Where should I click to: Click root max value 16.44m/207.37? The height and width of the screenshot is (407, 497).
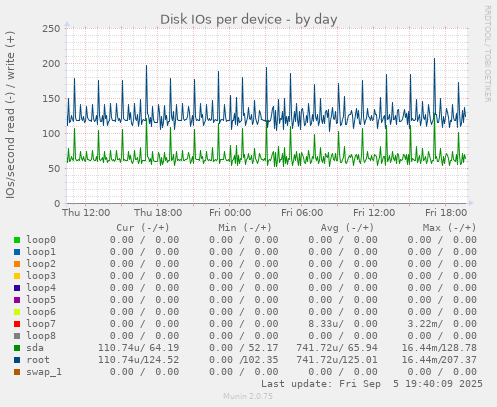coord(439,360)
